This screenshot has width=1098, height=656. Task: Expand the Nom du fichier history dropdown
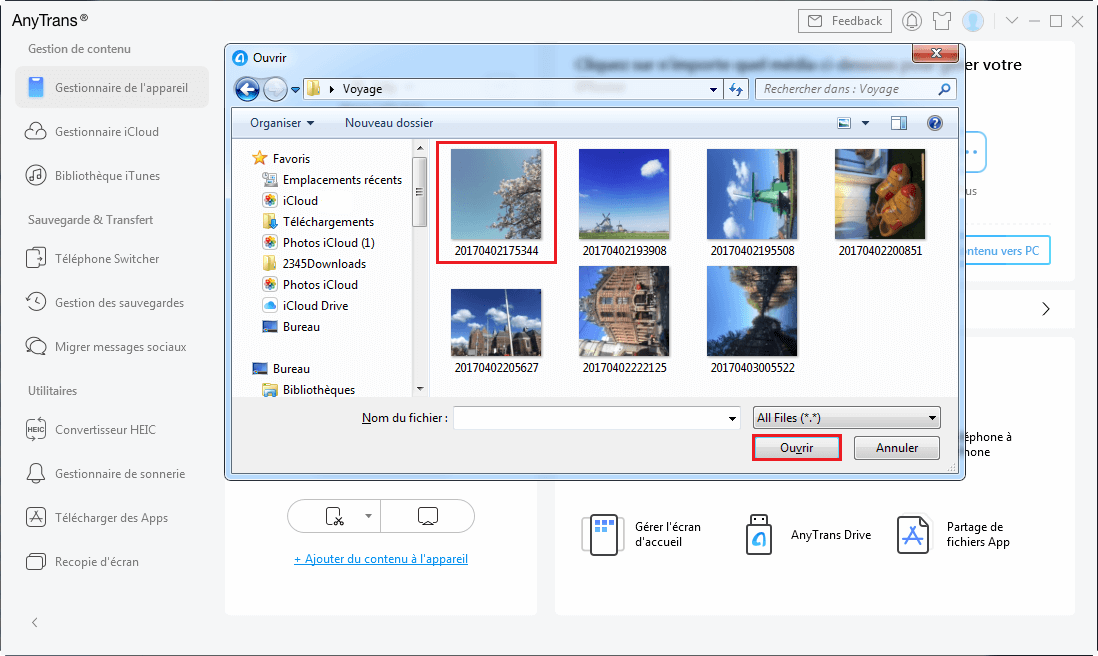tap(732, 419)
